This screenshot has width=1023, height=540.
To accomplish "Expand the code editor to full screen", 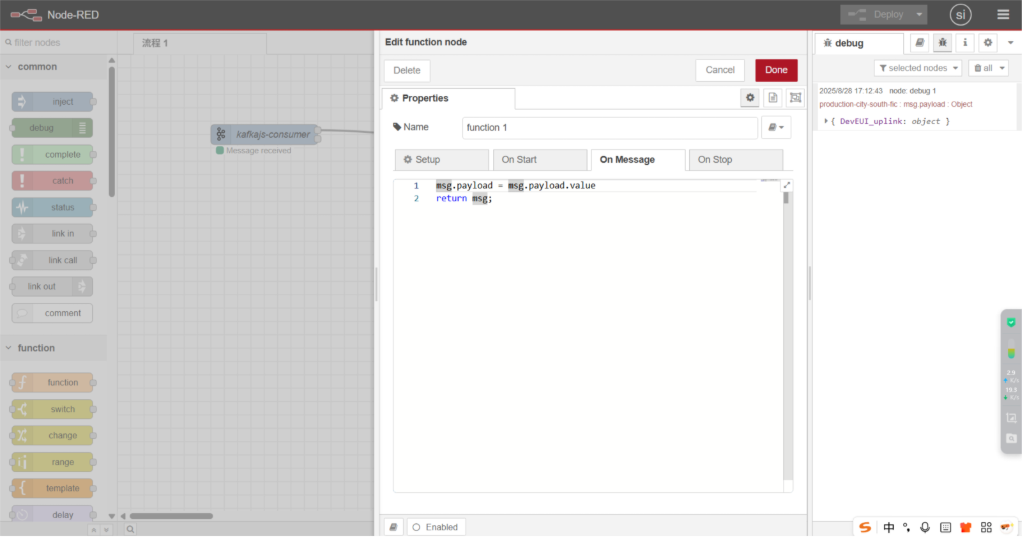I will 787,185.
